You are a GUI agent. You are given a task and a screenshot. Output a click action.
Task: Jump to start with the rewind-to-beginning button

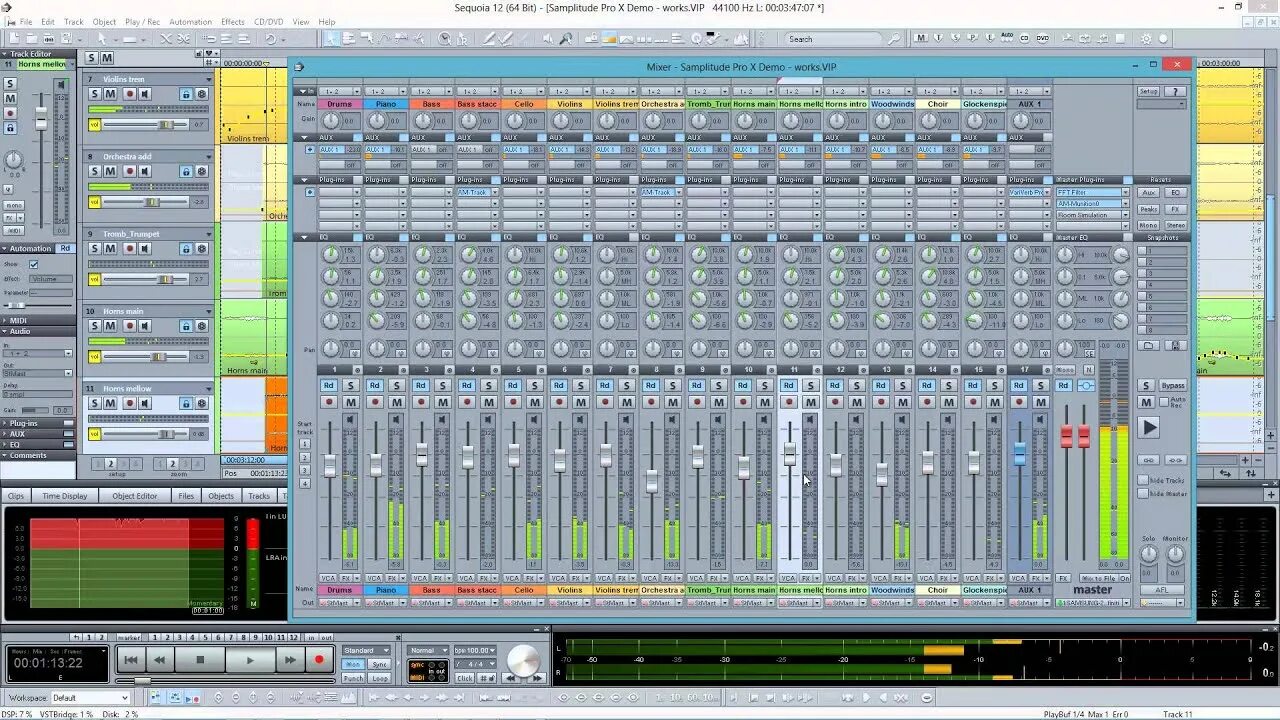point(131,660)
